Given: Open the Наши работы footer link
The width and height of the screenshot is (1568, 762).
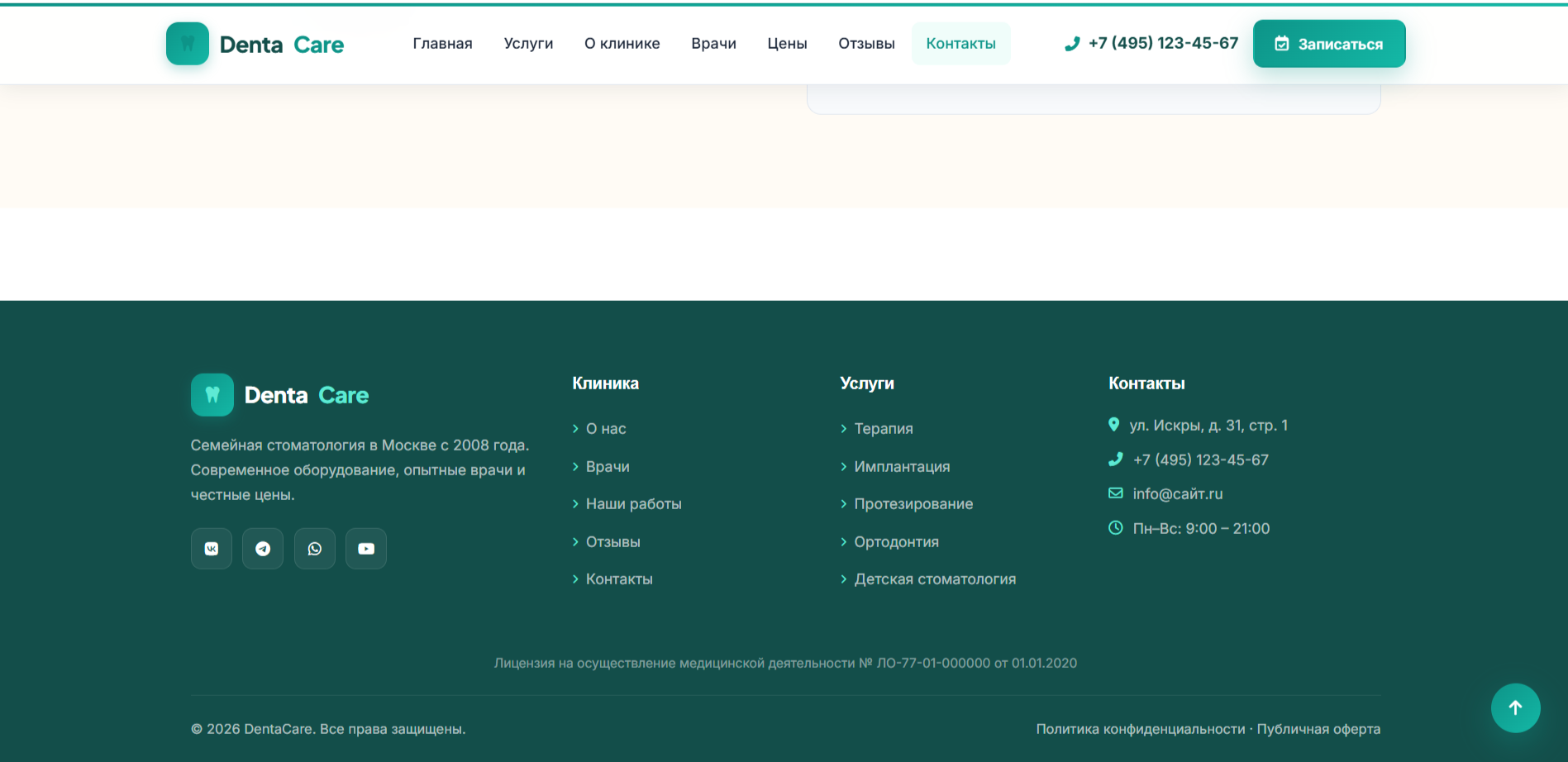Looking at the screenshot, I should pyautogui.click(x=634, y=504).
